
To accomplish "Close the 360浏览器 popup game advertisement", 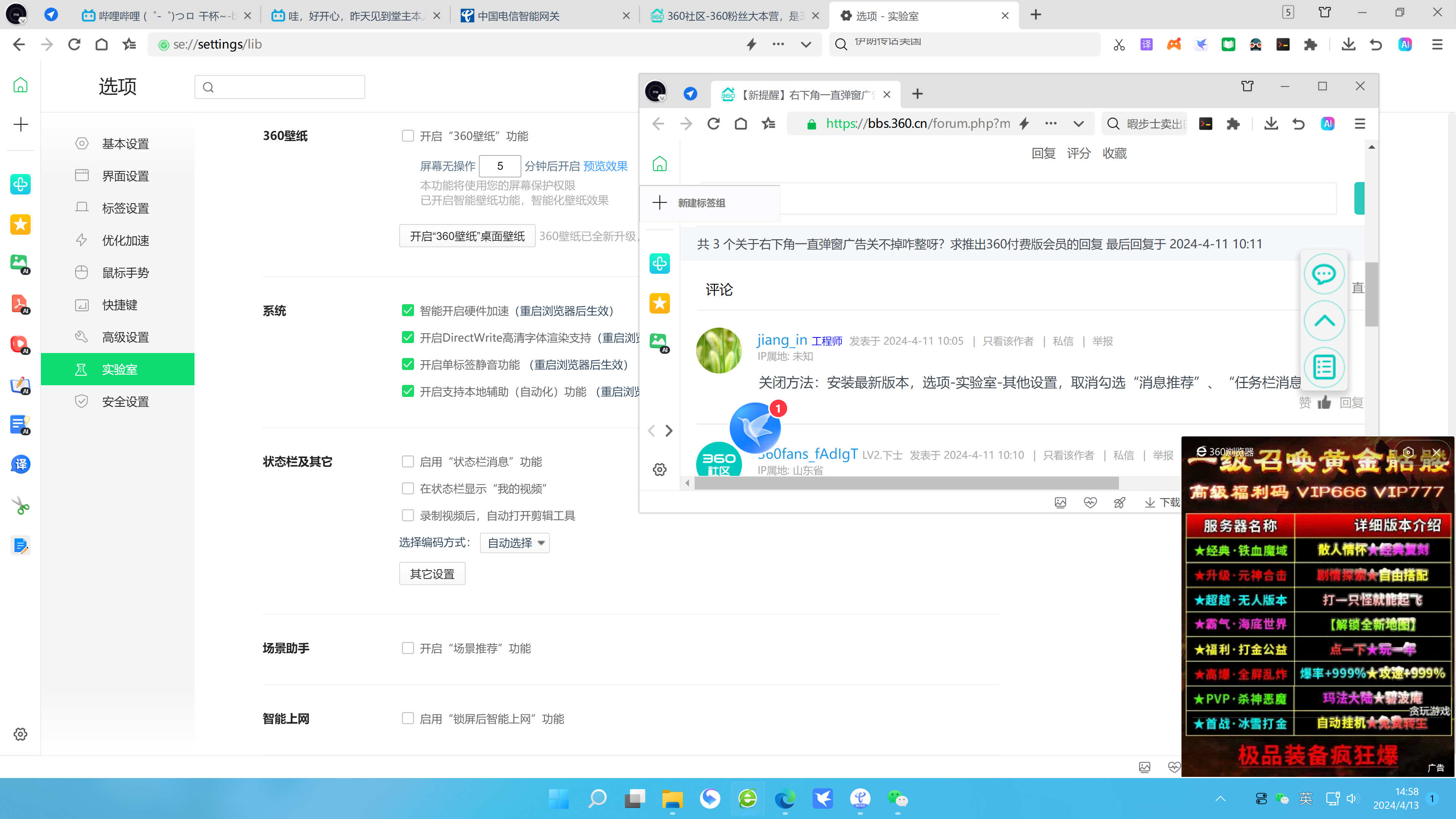I will pyautogui.click(x=1436, y=452).
